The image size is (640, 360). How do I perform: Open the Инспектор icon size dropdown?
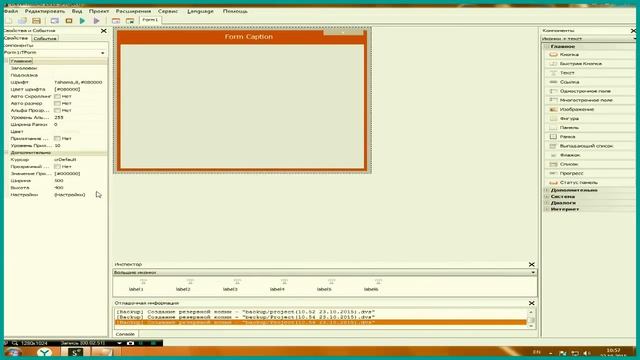coord(533,272)
